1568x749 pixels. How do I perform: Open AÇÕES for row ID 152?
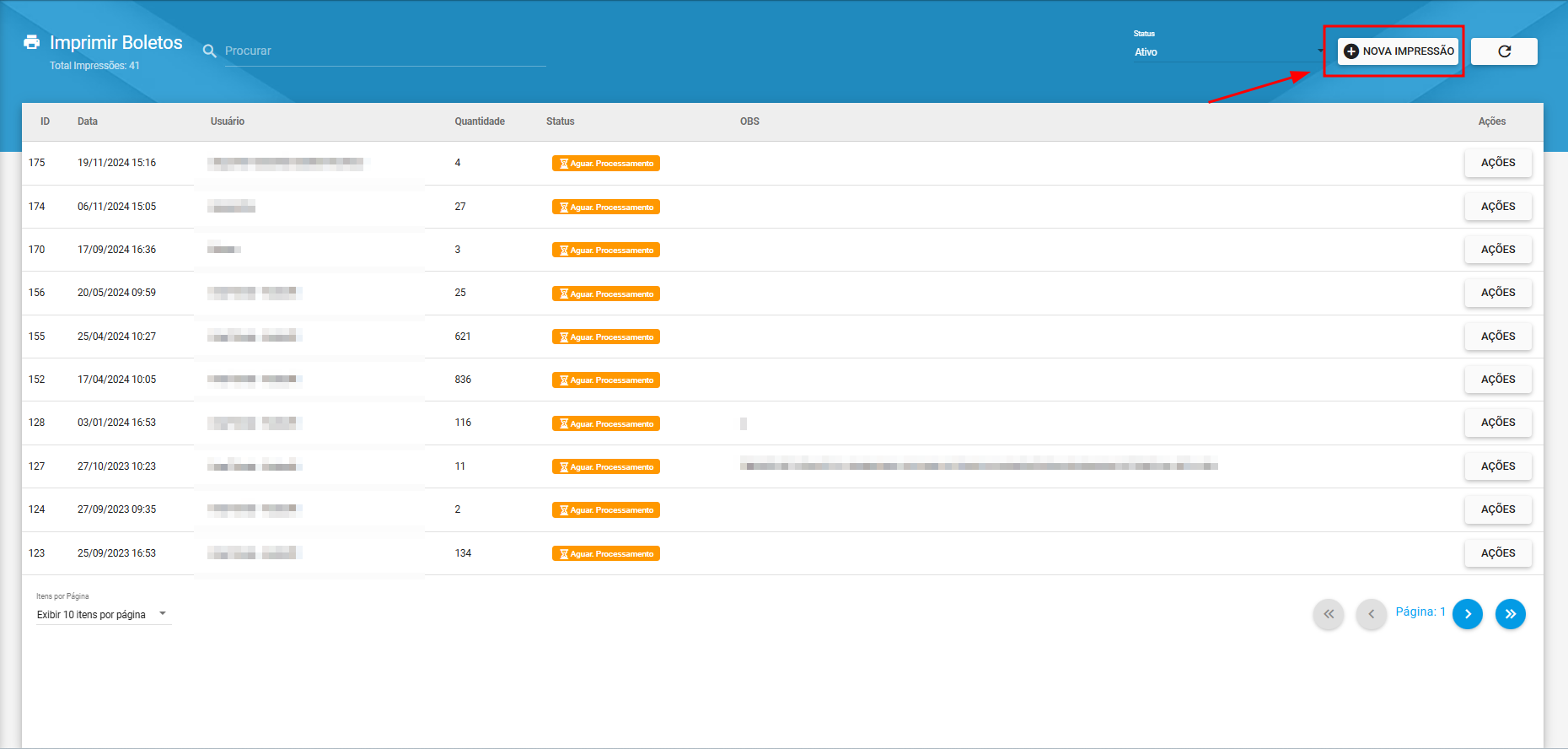tap(1498, 380)
